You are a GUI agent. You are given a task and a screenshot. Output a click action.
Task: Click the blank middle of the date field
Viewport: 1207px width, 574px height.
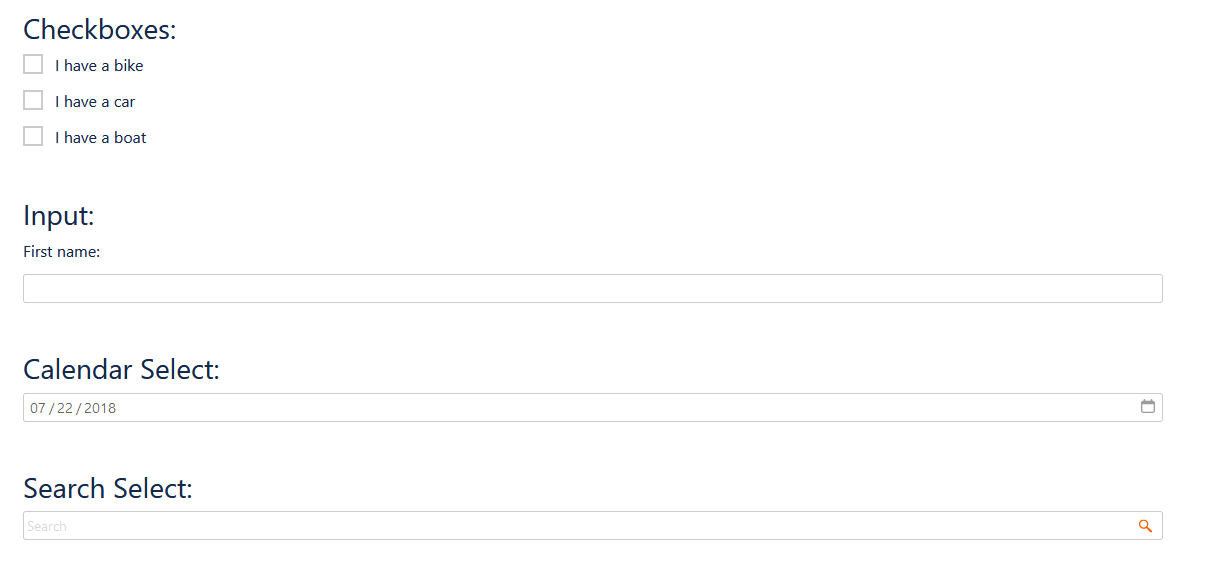click(x=628, y=407)
